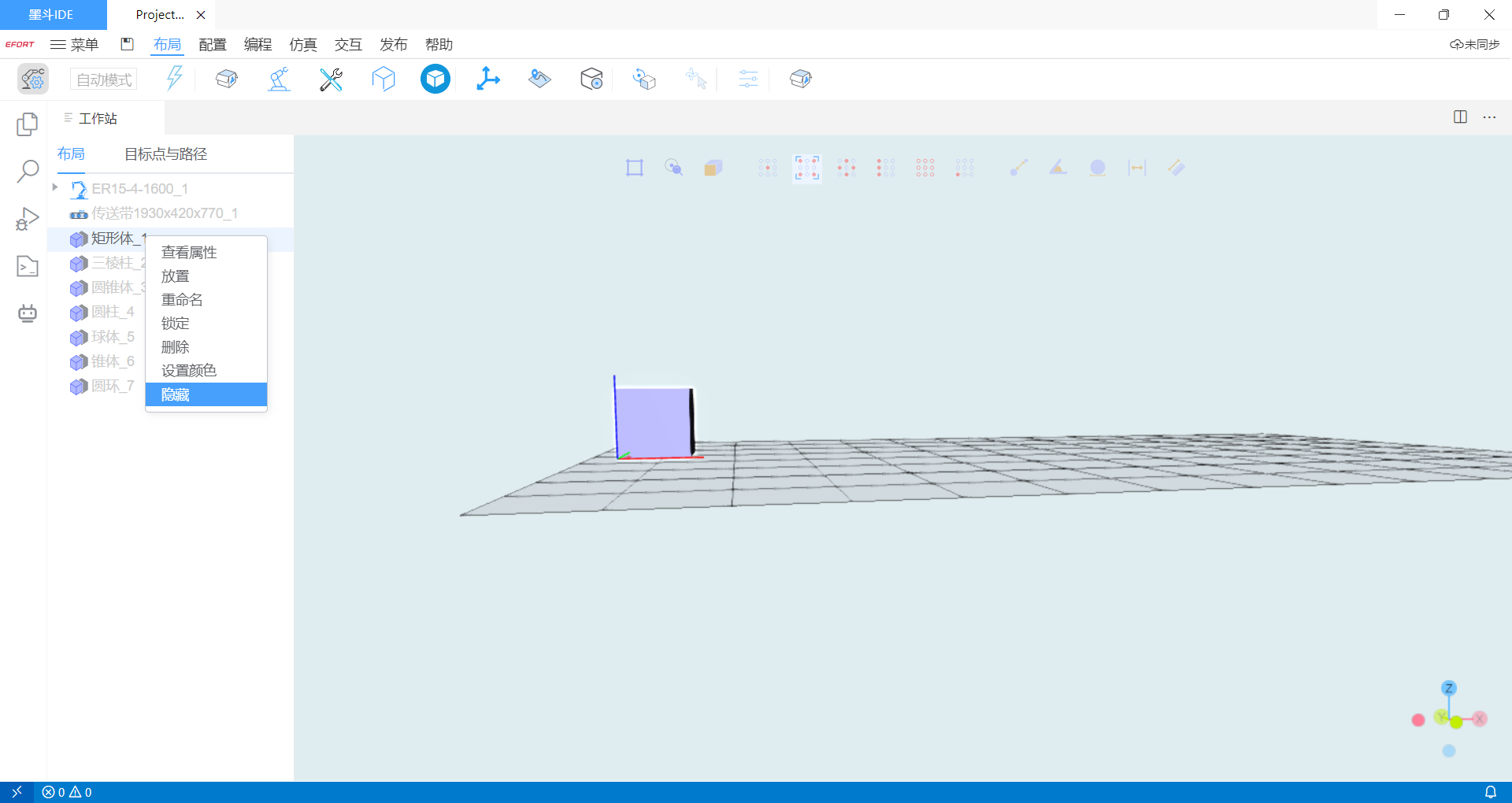Toggle the split editor layout icon
This screenshot has width=1512, height=803.
tap(1460, 117)
